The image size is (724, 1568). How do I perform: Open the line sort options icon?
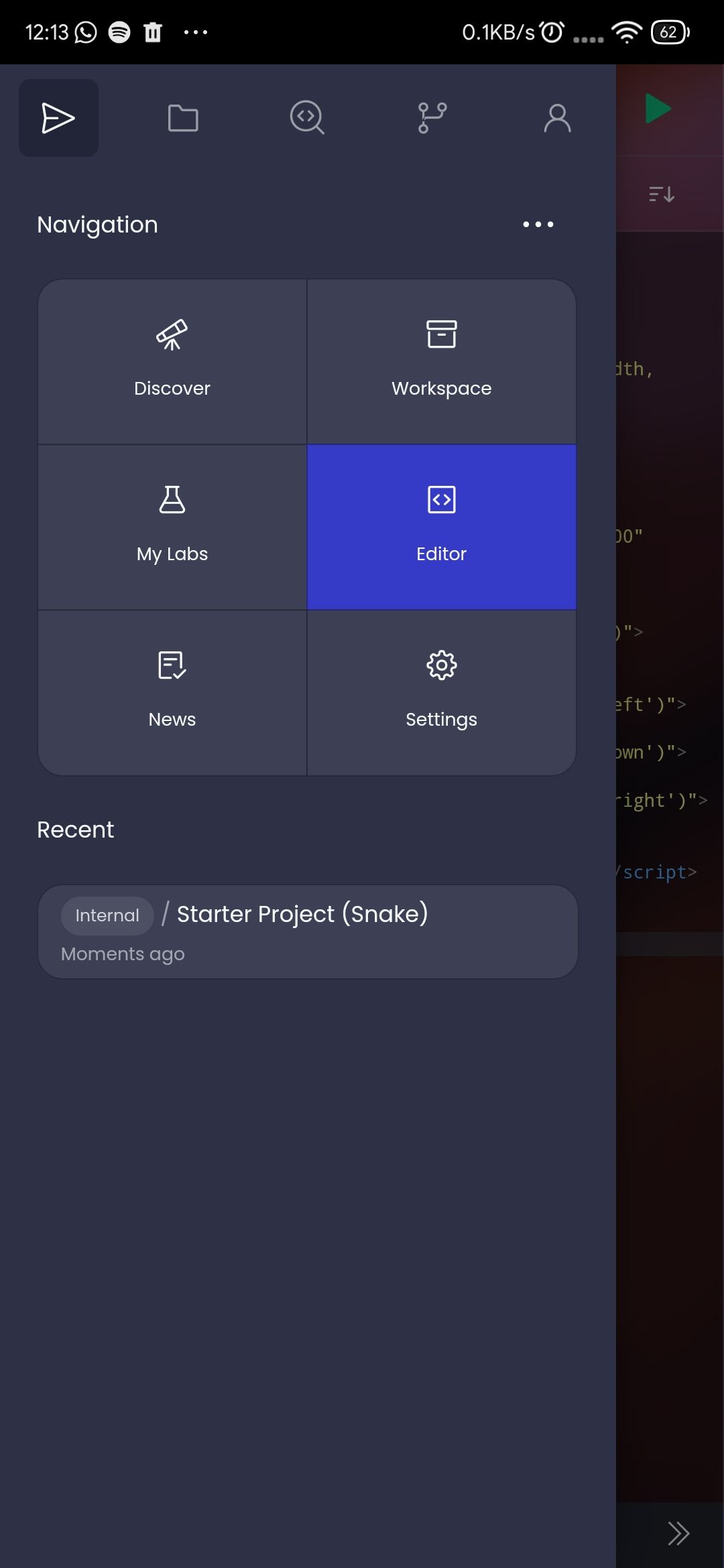point(660,194)
